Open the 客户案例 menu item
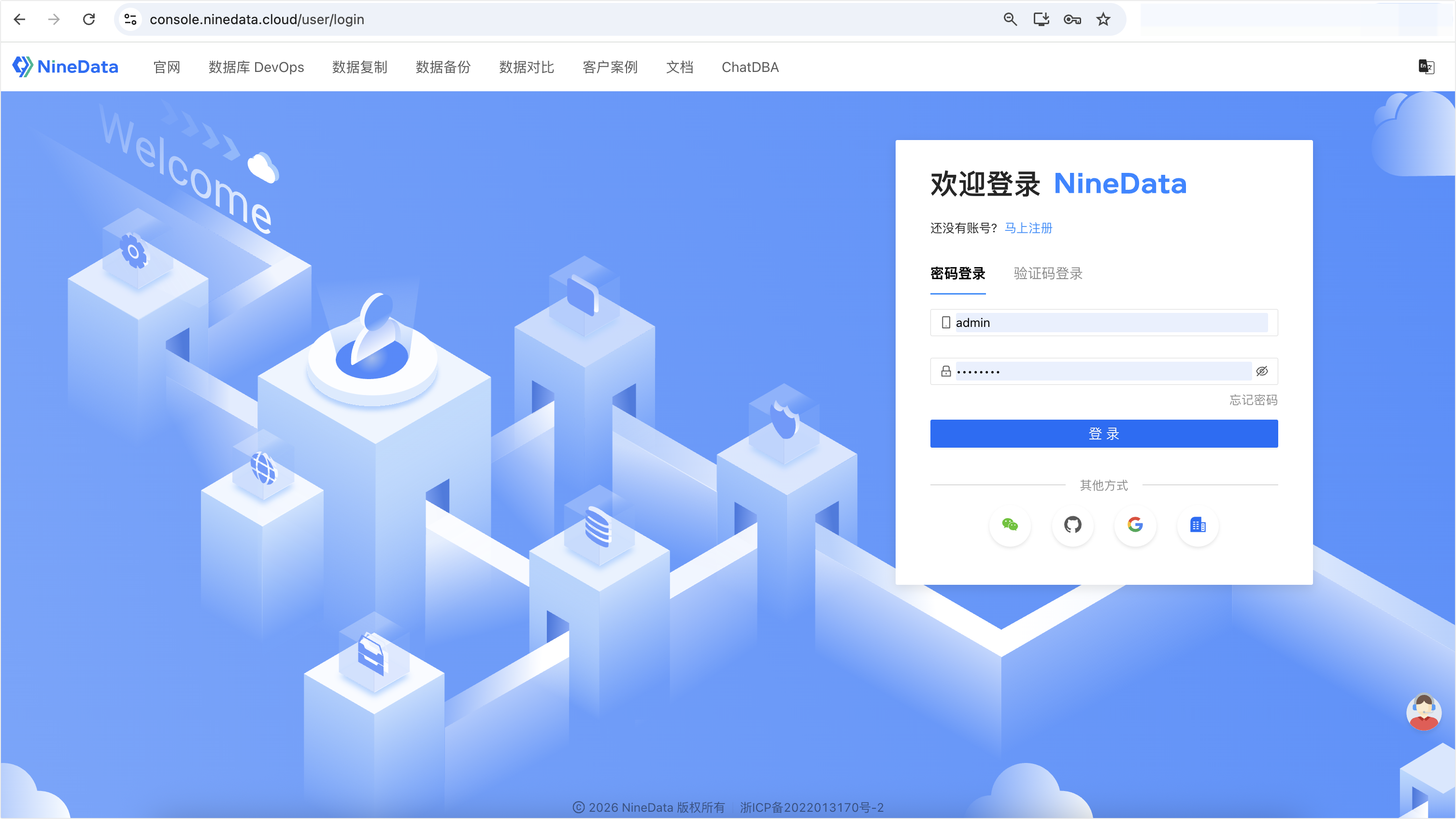This screenshot has width=1456, height=819. (610, 67)
